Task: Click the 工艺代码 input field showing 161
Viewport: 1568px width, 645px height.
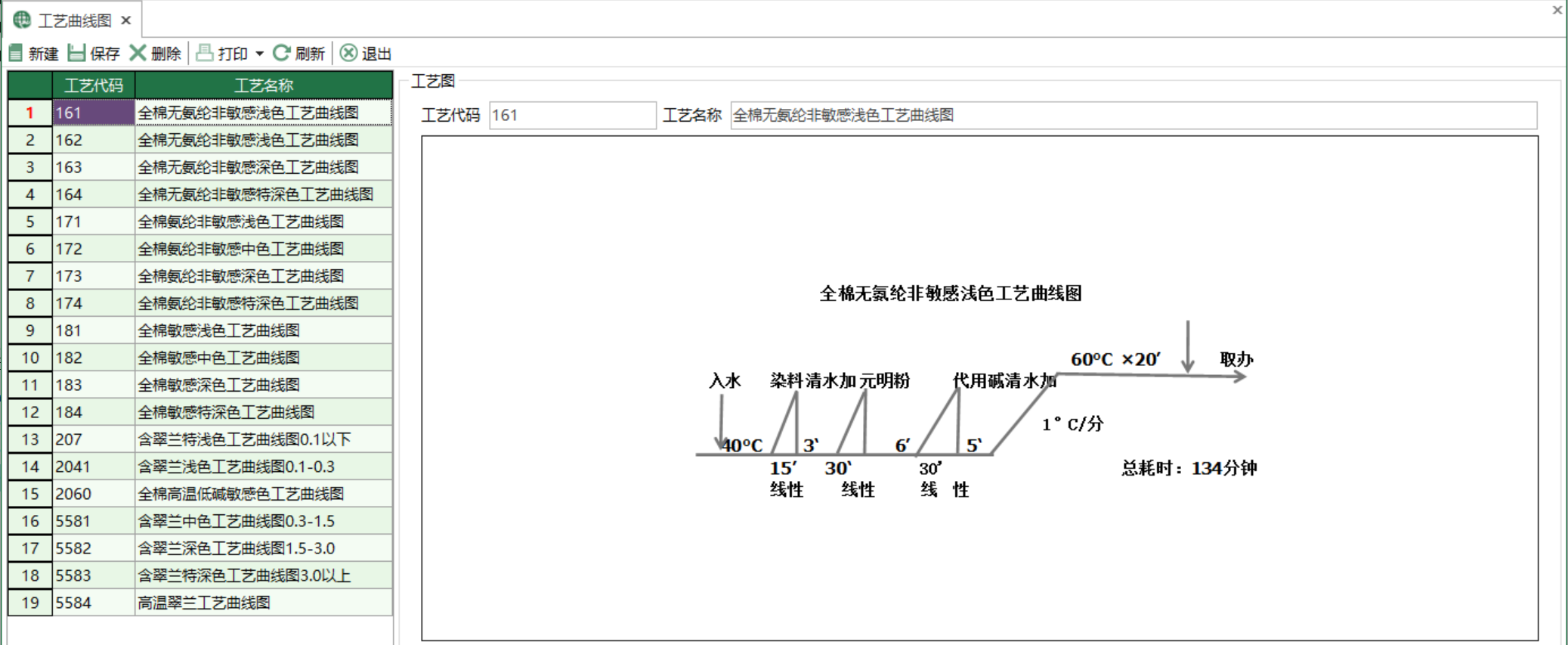Action: tap(572, 115)
